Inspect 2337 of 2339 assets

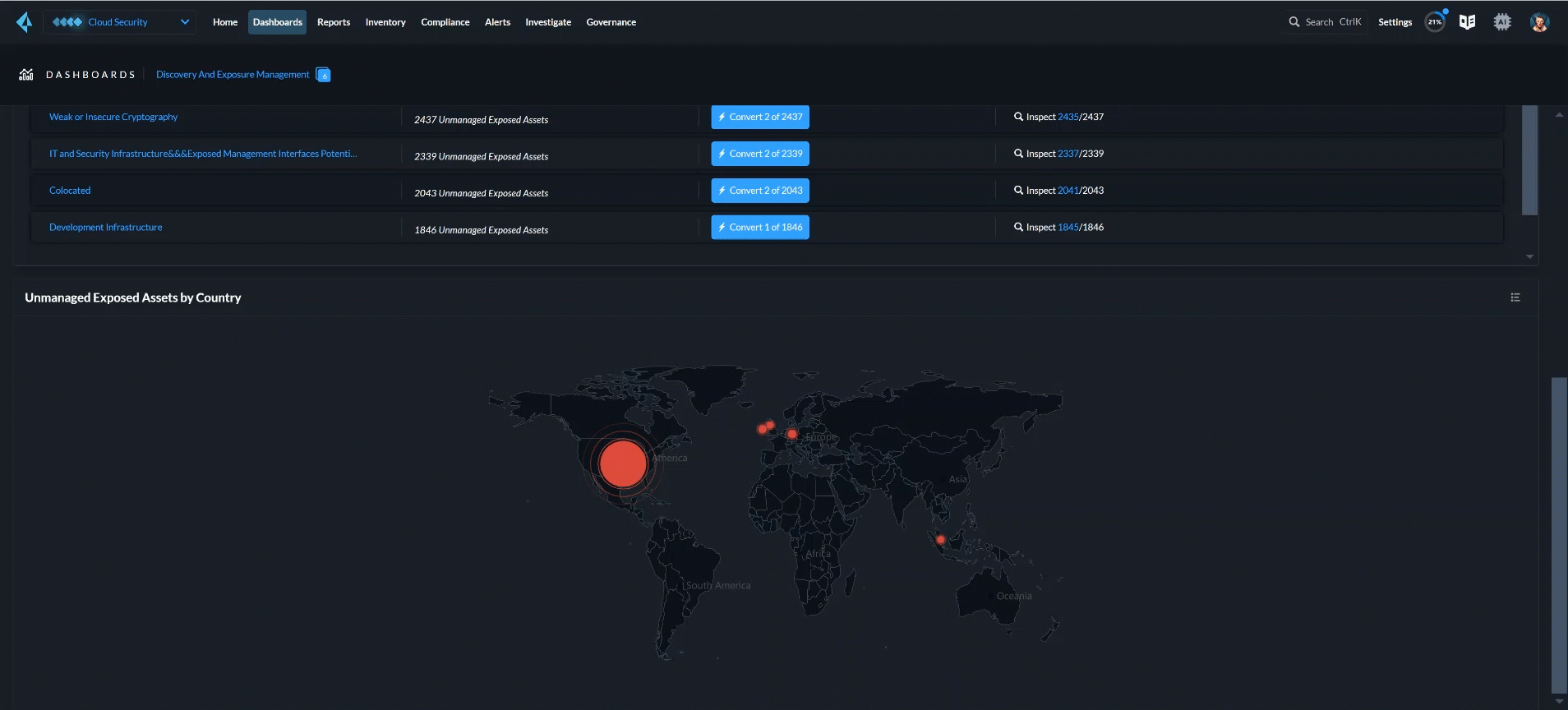click(1058, 154)
